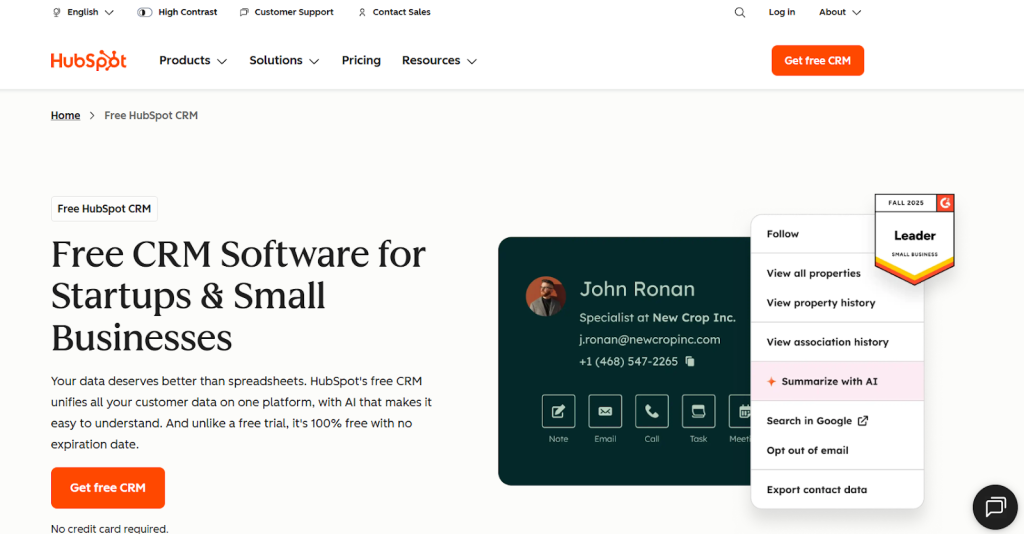Select View property history
Viewport: 1024px width, 534px height.
point(821,303)
